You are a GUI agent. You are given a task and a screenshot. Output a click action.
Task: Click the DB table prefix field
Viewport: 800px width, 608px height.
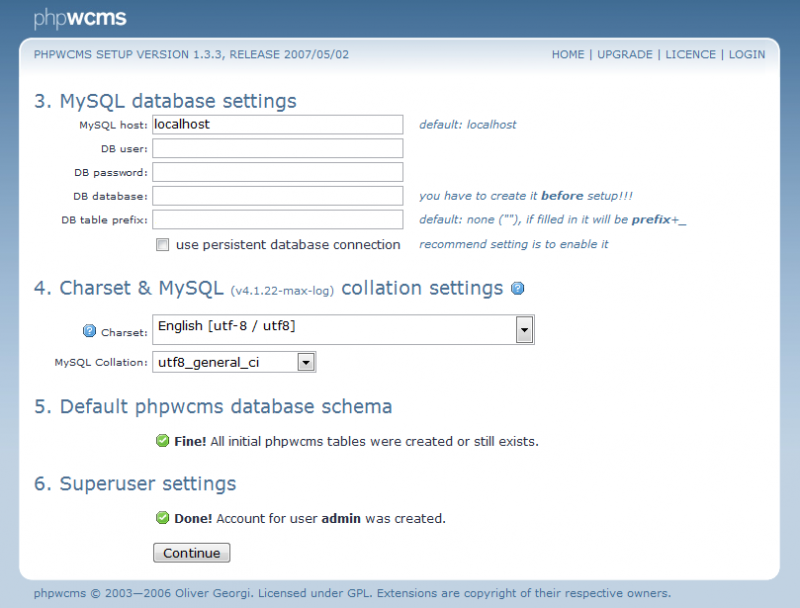277,220
